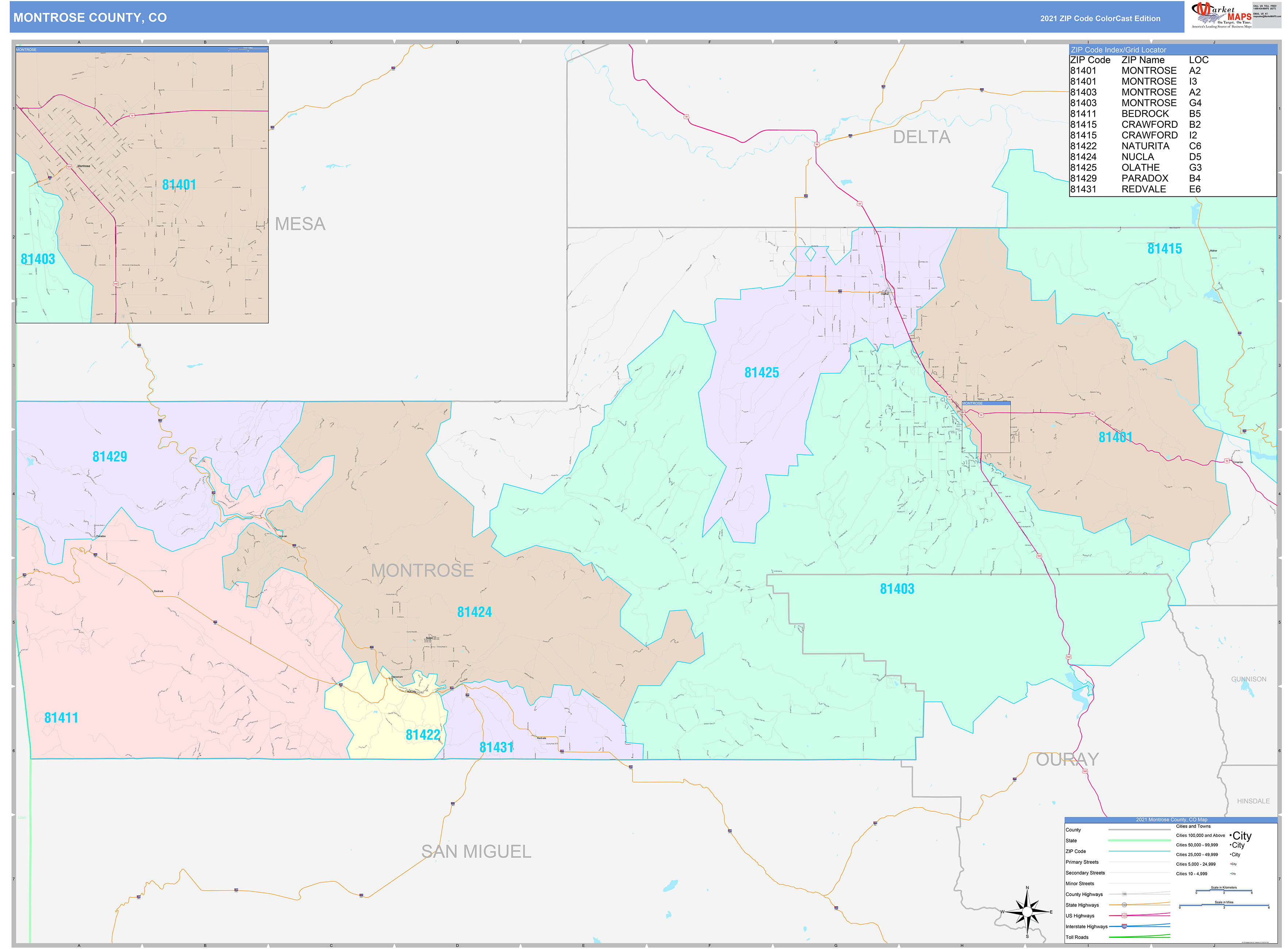Click the "County Highways" legend label
1288x949 pixels.
coord(1084,894)
